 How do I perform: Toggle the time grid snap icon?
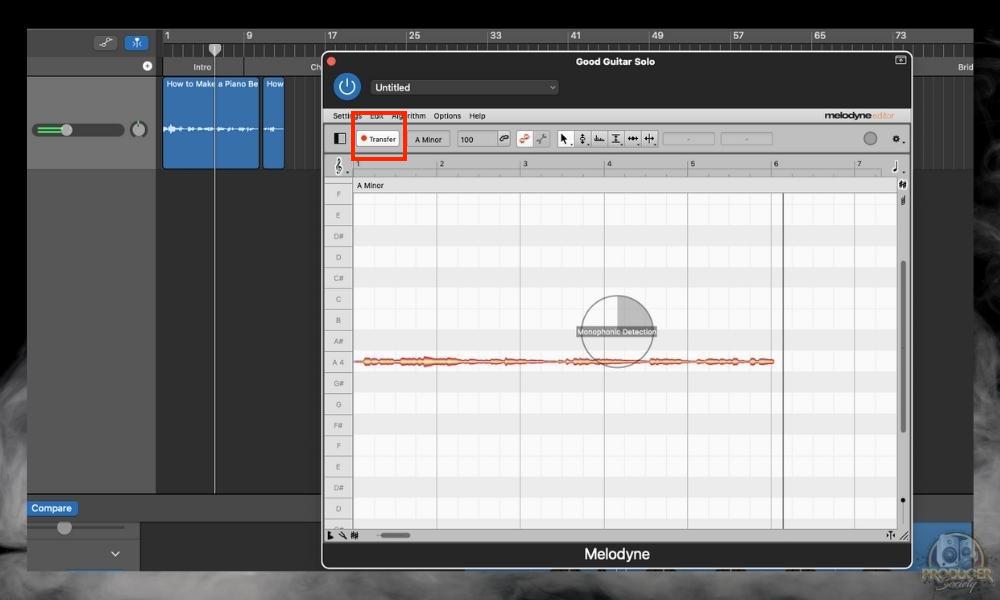click(541, 138)
